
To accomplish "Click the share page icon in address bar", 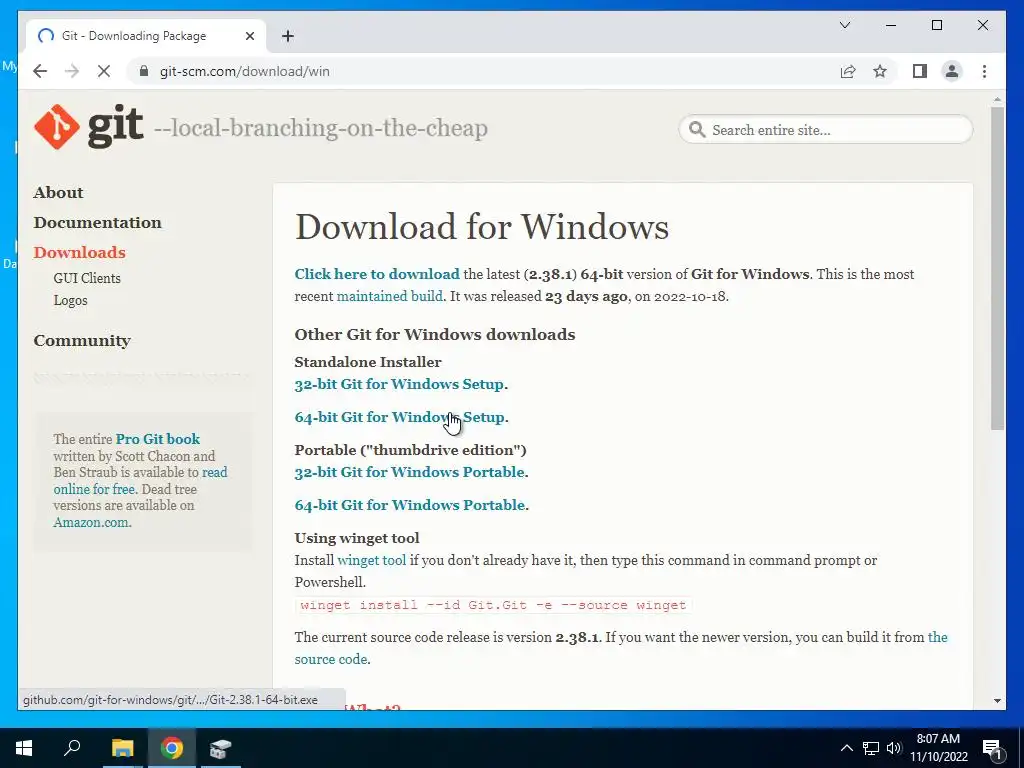I will pyautogui.click(x=848, y=71).
